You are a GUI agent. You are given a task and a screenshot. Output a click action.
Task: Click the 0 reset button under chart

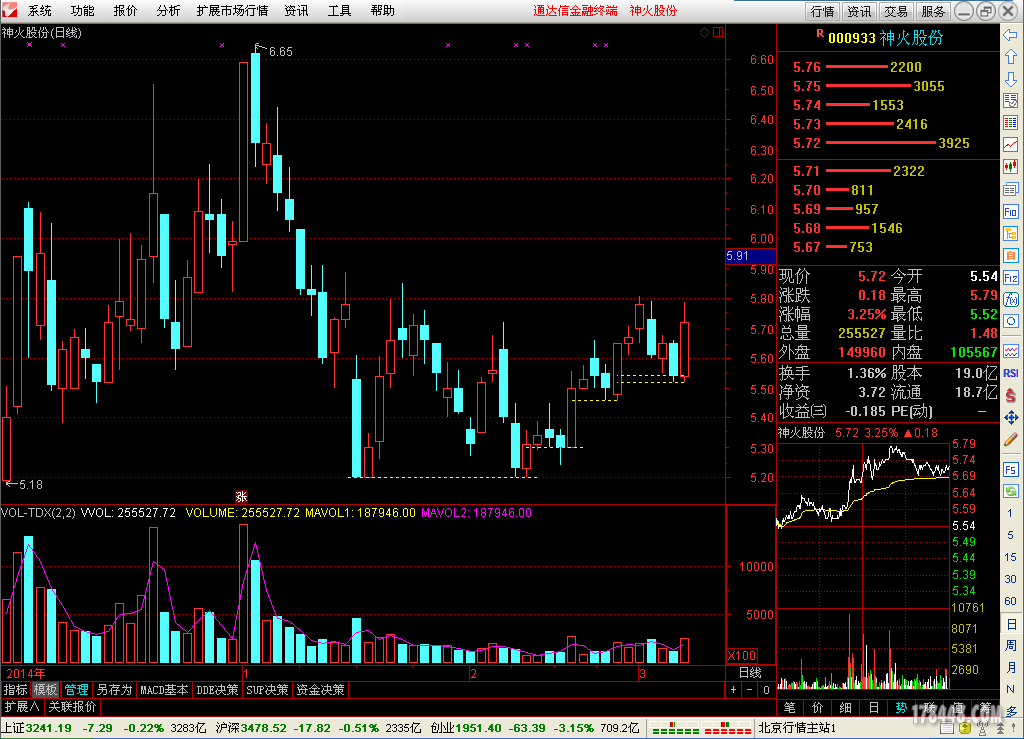766,689
